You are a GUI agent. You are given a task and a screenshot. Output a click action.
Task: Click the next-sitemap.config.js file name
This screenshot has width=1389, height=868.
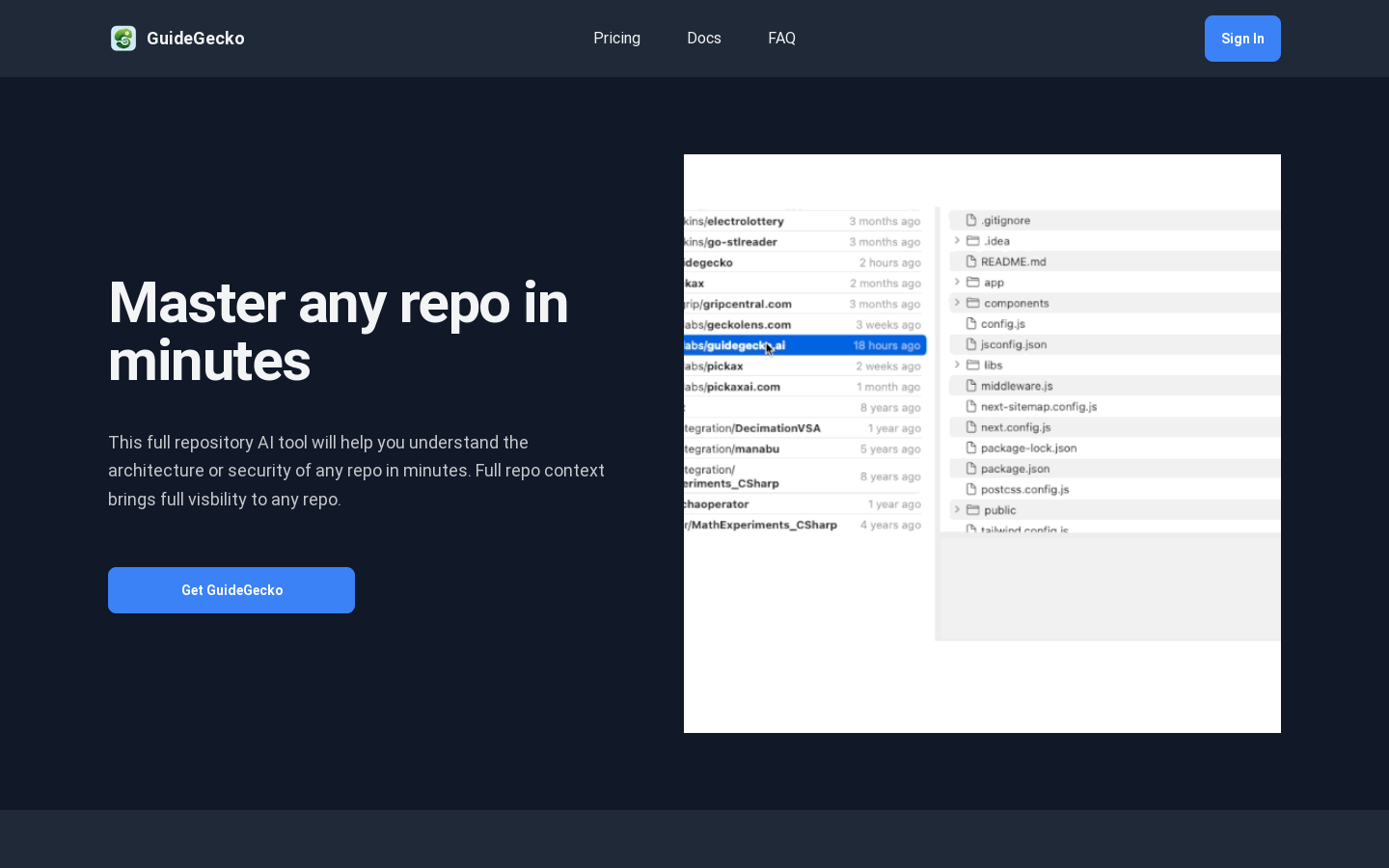coord(1039,406)
